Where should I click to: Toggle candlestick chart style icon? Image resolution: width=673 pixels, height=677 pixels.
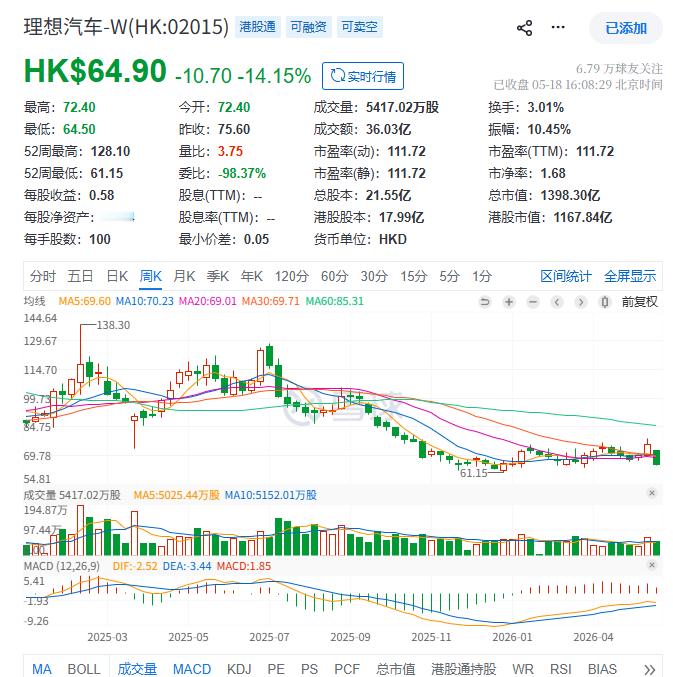[x=605, y=302]
